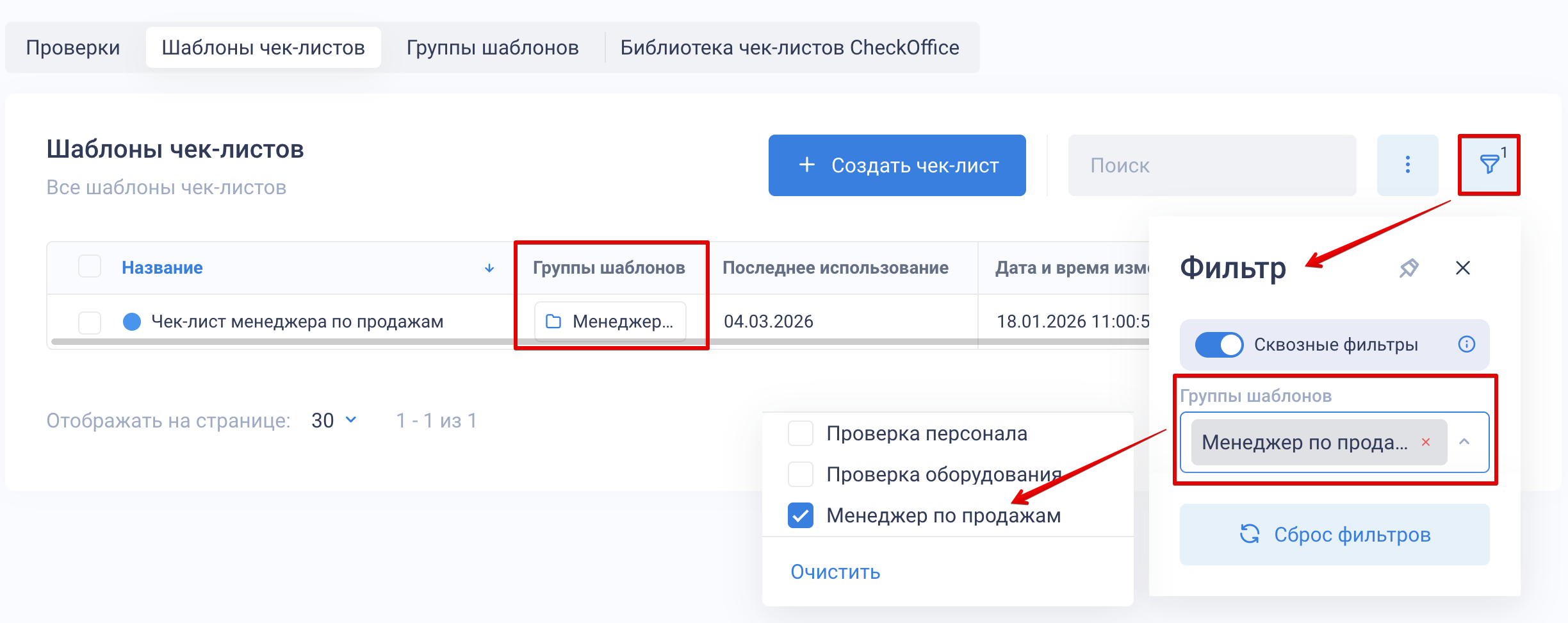Open the rows per page dropdown
The height and width of the screenshot is (623, 1568).
(x=334, y=420)
